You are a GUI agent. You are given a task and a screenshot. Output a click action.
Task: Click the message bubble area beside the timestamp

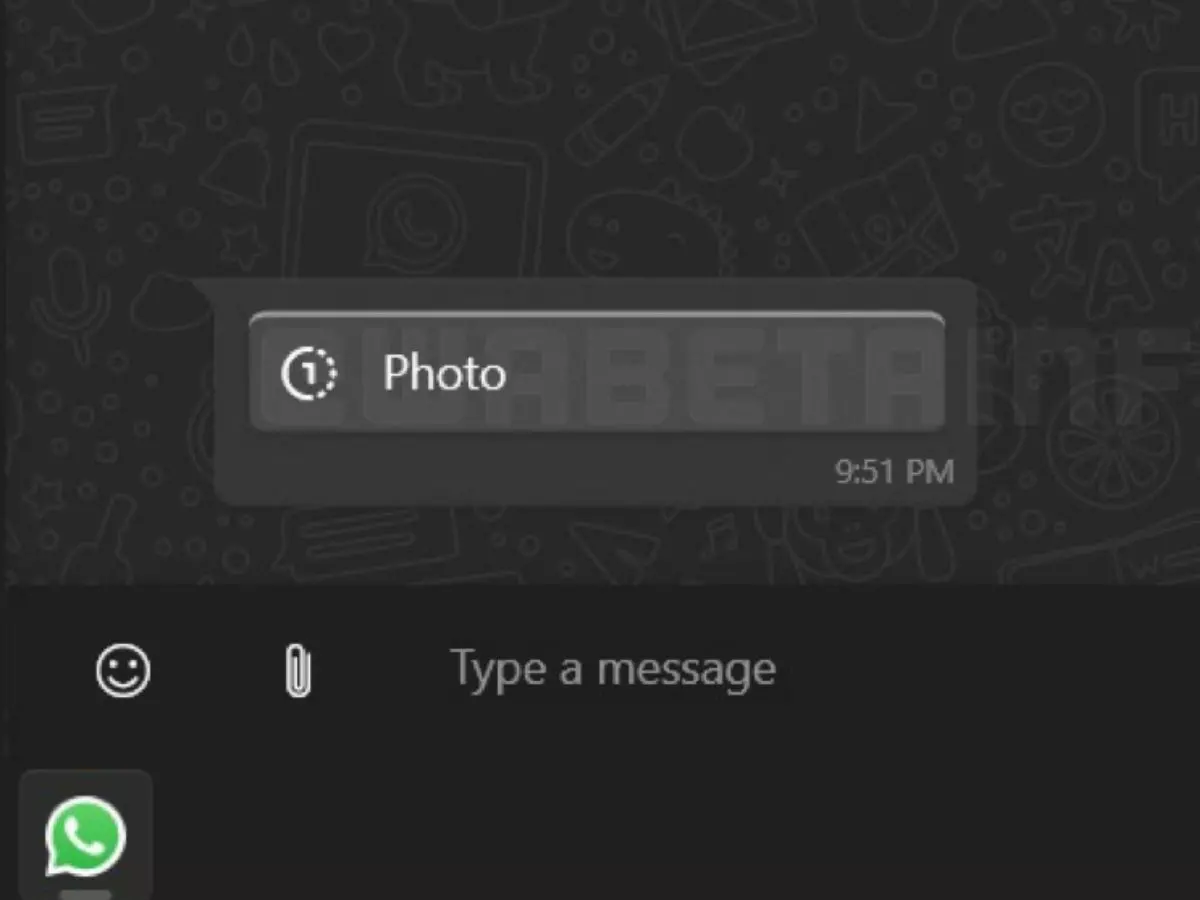(520, 470)
